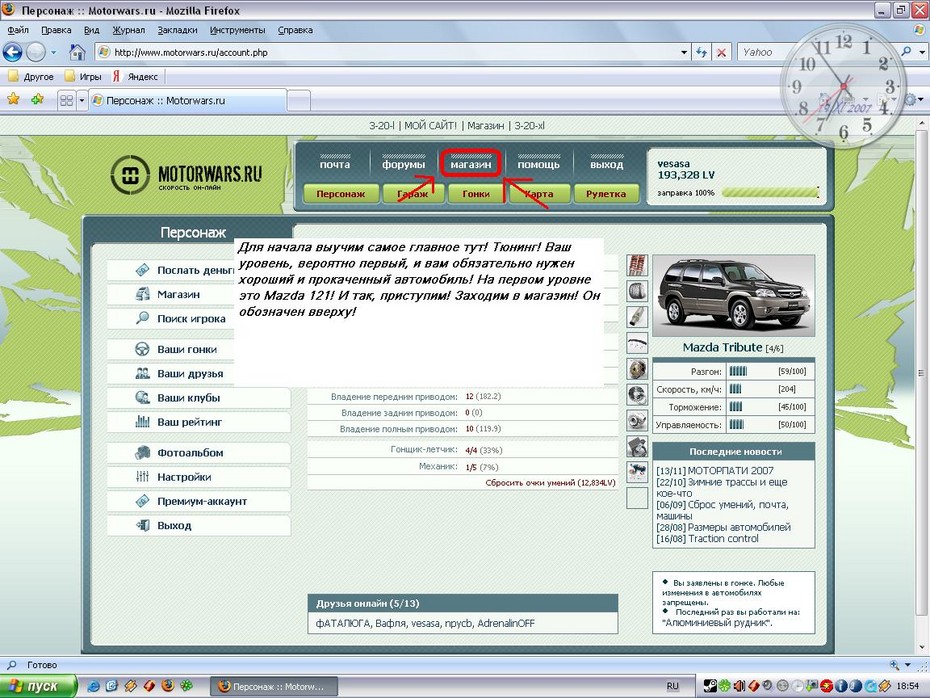
Task: Click the Mazda Tribute car thumbnail
Action: (734, 296)
